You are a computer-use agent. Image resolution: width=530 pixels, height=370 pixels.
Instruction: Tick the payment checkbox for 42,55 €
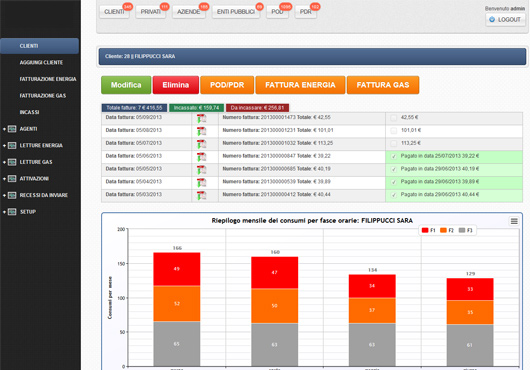pyautogui.click(x=393, y=118)
